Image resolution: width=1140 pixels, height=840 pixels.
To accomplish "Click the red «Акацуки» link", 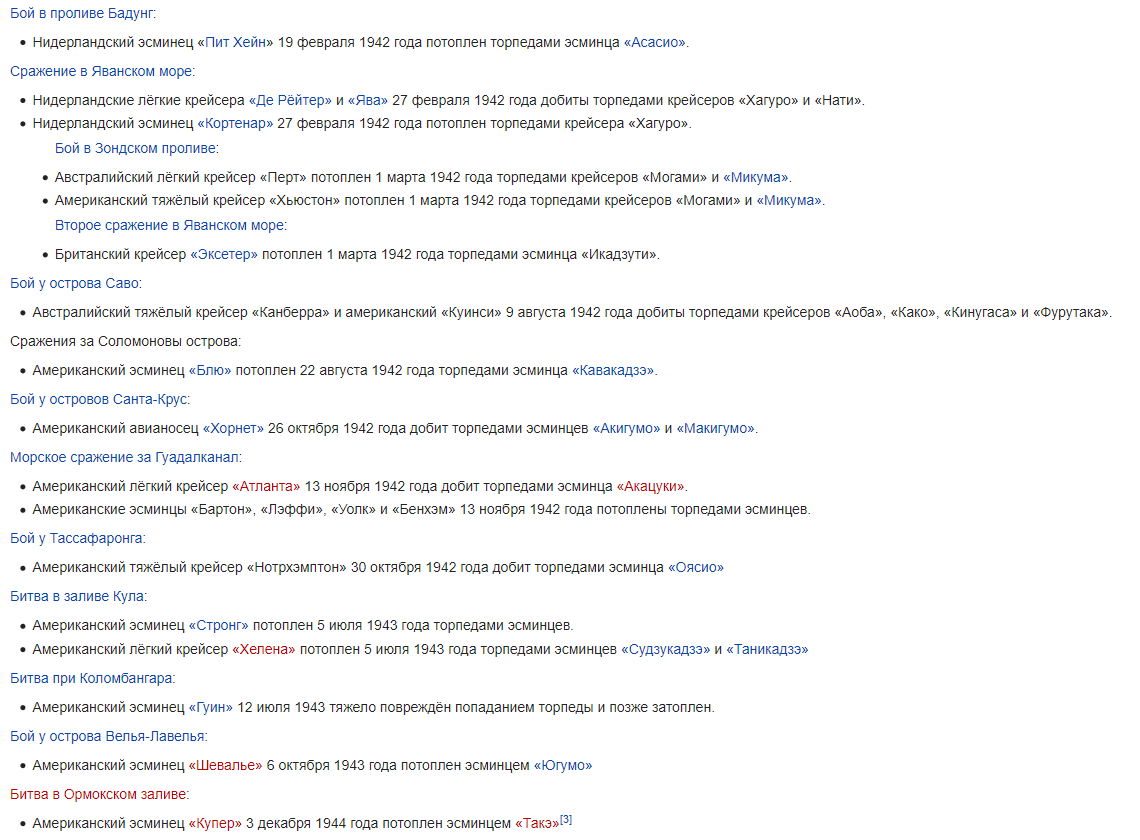I will tap(651, 487).
